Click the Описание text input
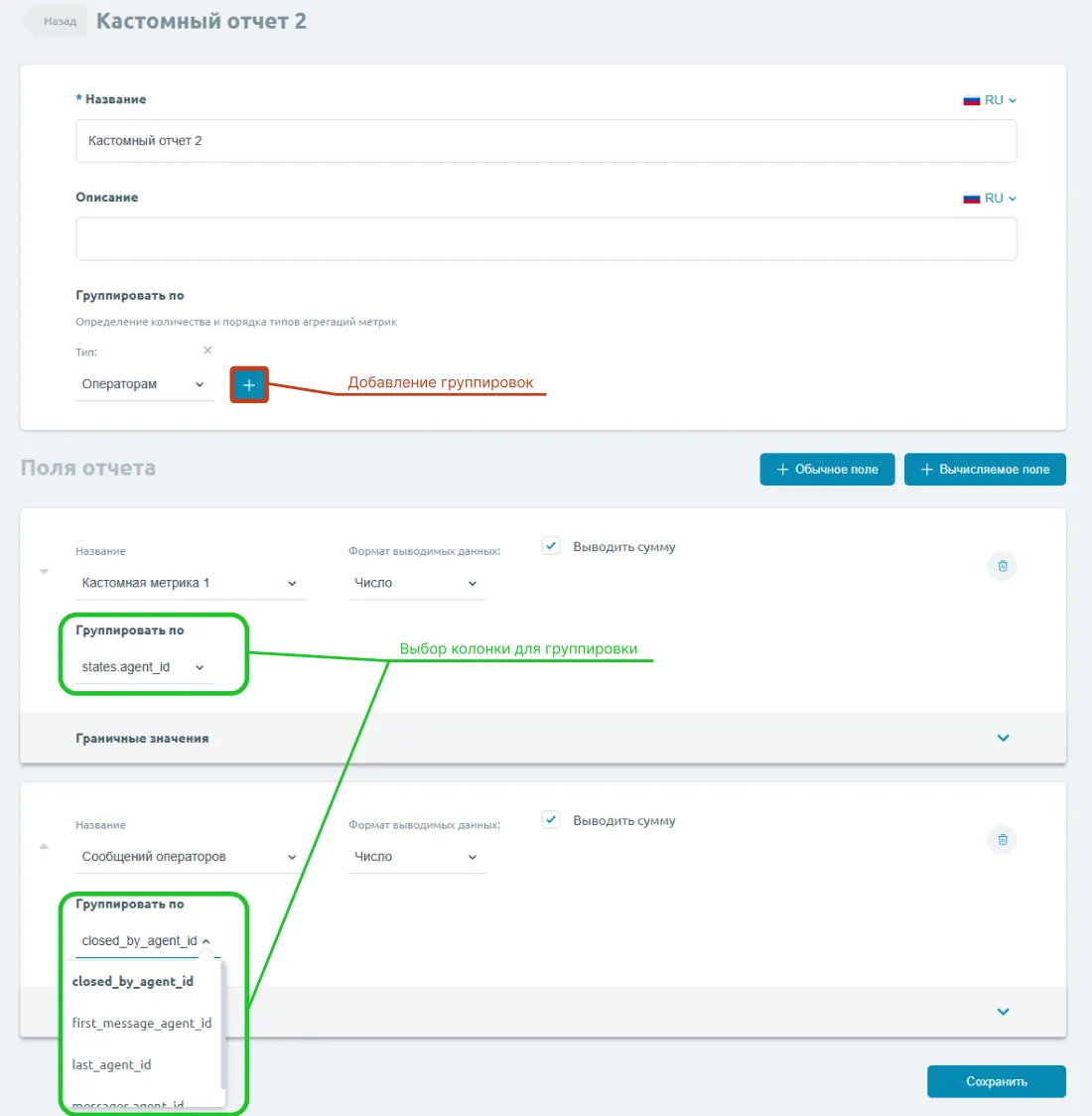The image size is (1092, 1116). coord(546,239)
